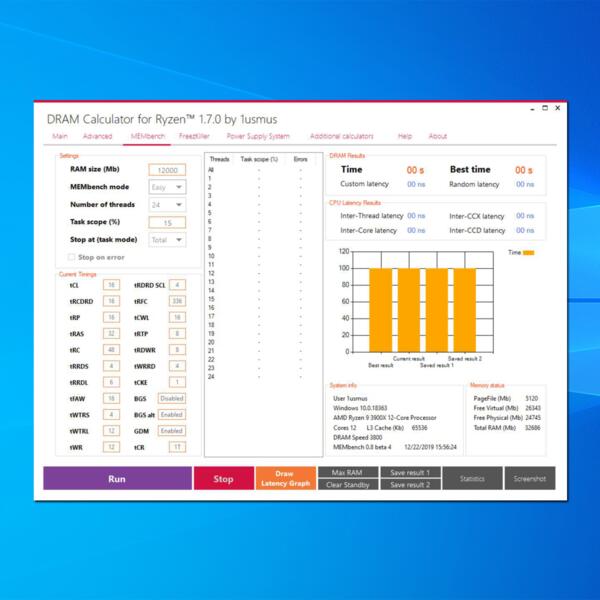The image size is (600, 600).
Task: Click the tWRRD timing value field
Action: (177, 366)
